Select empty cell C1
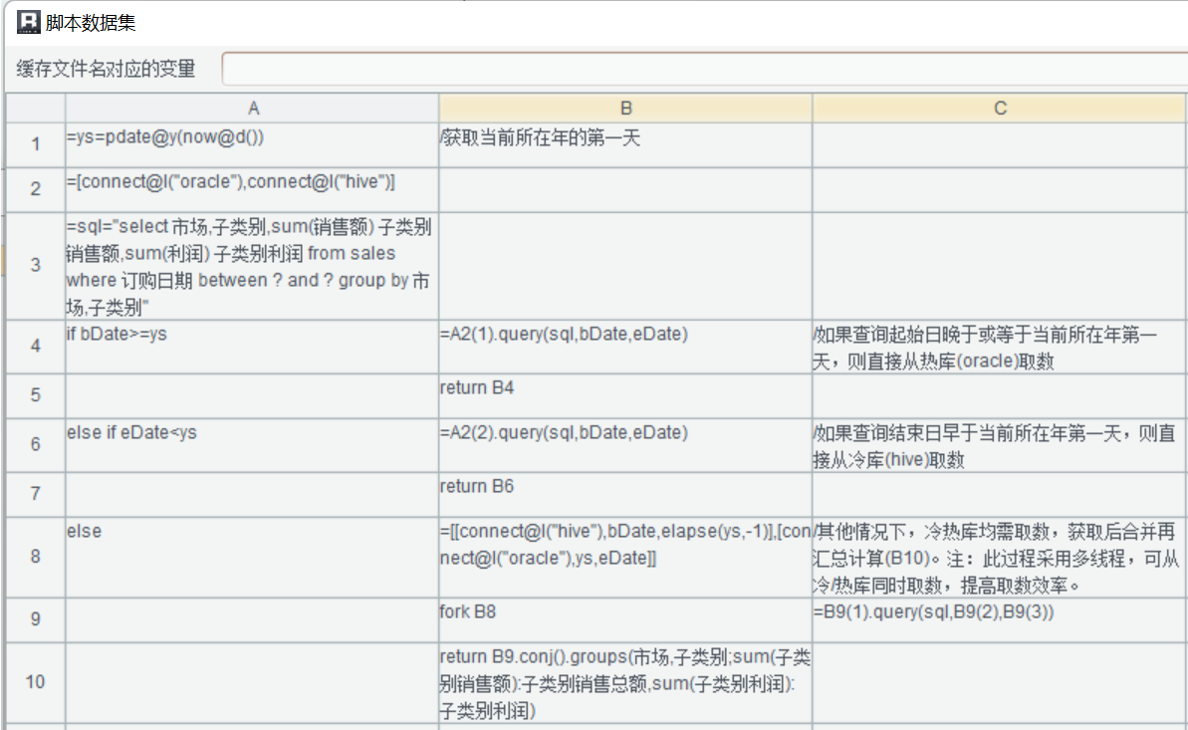 pos(999,145)
